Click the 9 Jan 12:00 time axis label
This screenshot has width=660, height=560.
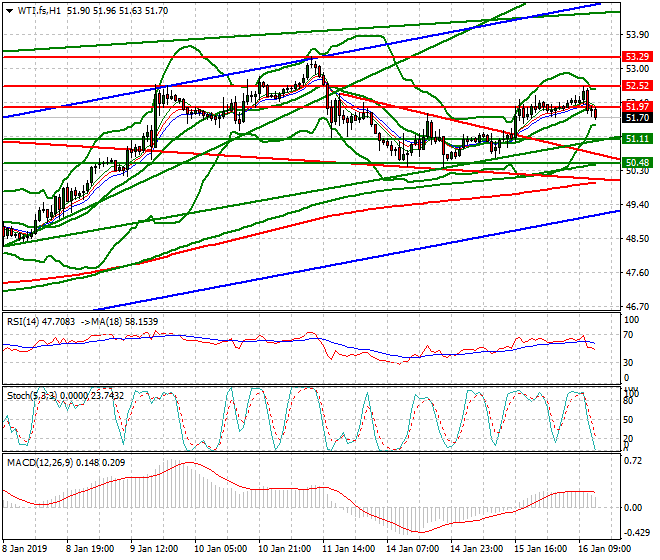(x=154, y=549)
